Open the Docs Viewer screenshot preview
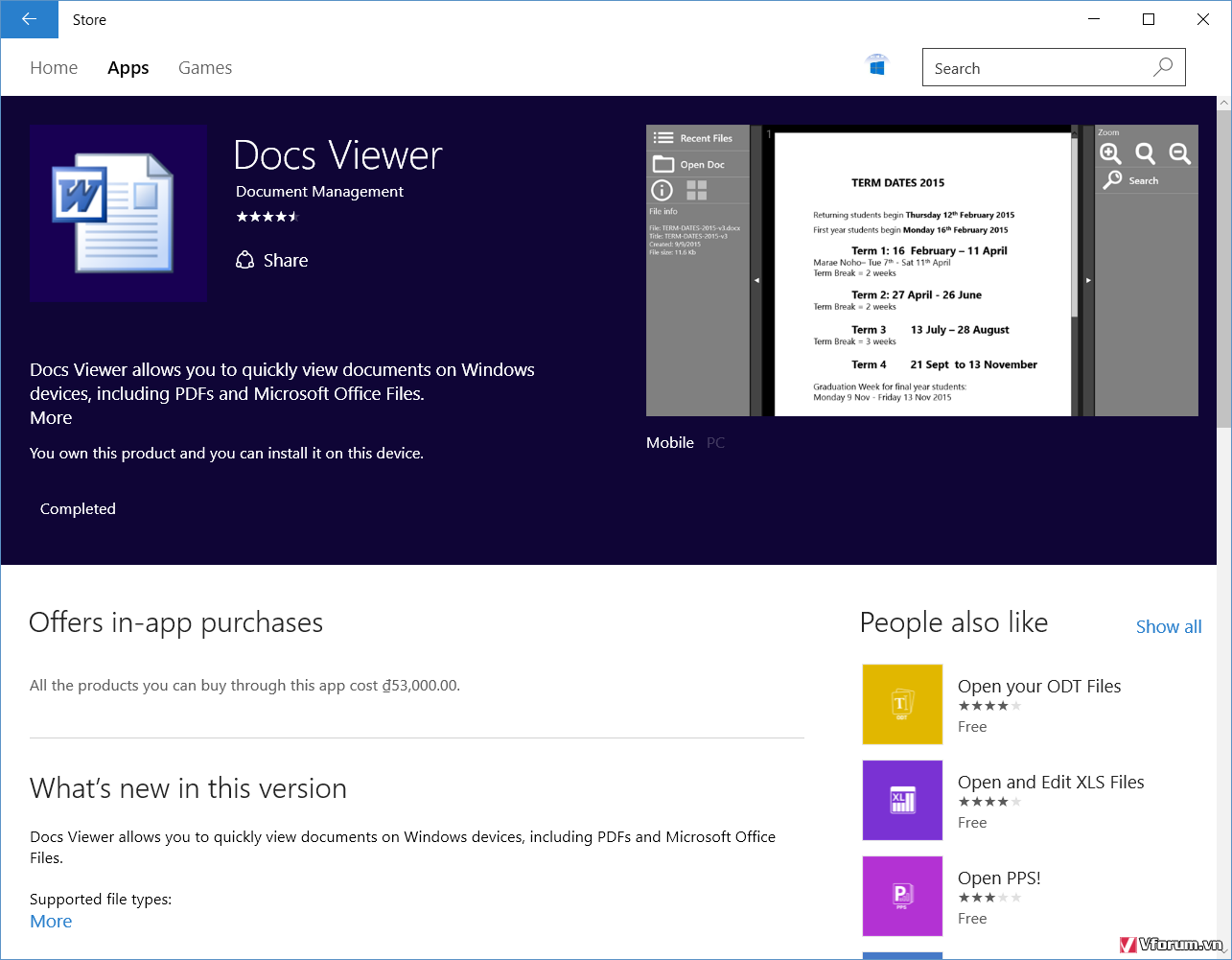The width and height of the screenshot is (1232, 960). [x=922, y=270]
